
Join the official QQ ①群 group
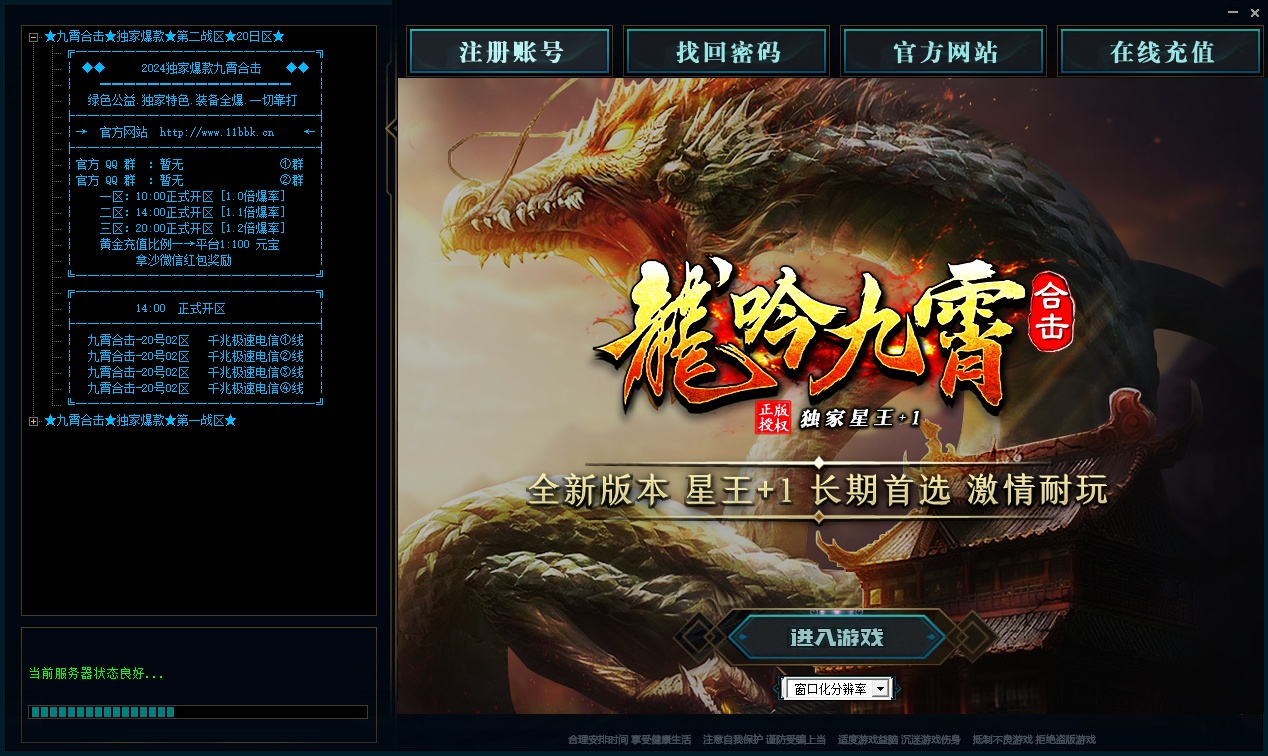290,163
